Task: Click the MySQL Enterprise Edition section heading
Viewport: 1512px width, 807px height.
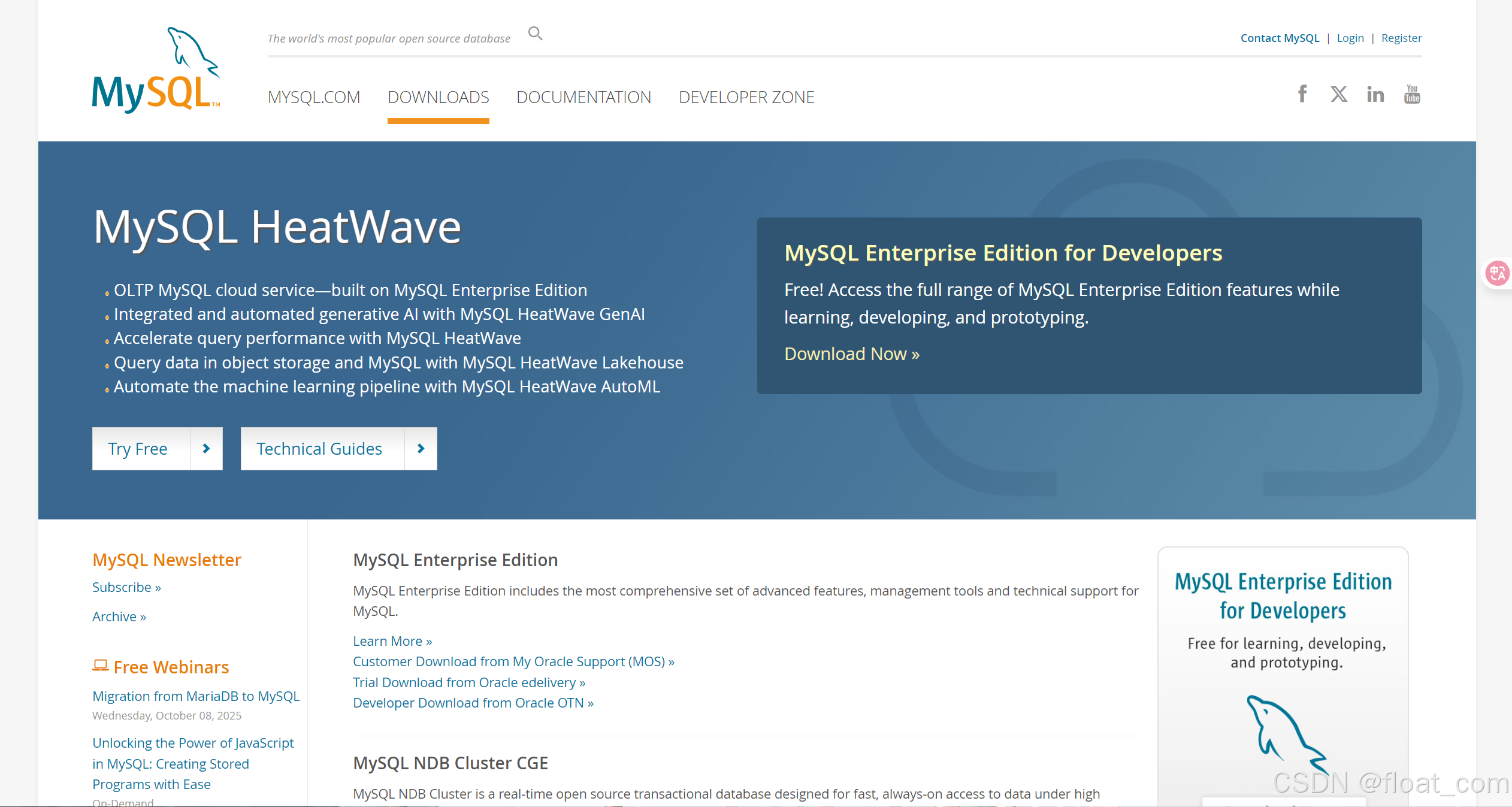Action: coord(455,560)
